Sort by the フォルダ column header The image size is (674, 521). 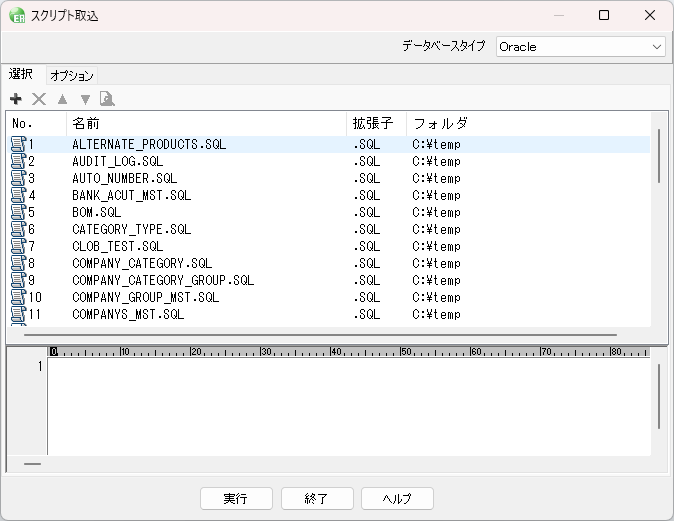click(x=528, y=124)
